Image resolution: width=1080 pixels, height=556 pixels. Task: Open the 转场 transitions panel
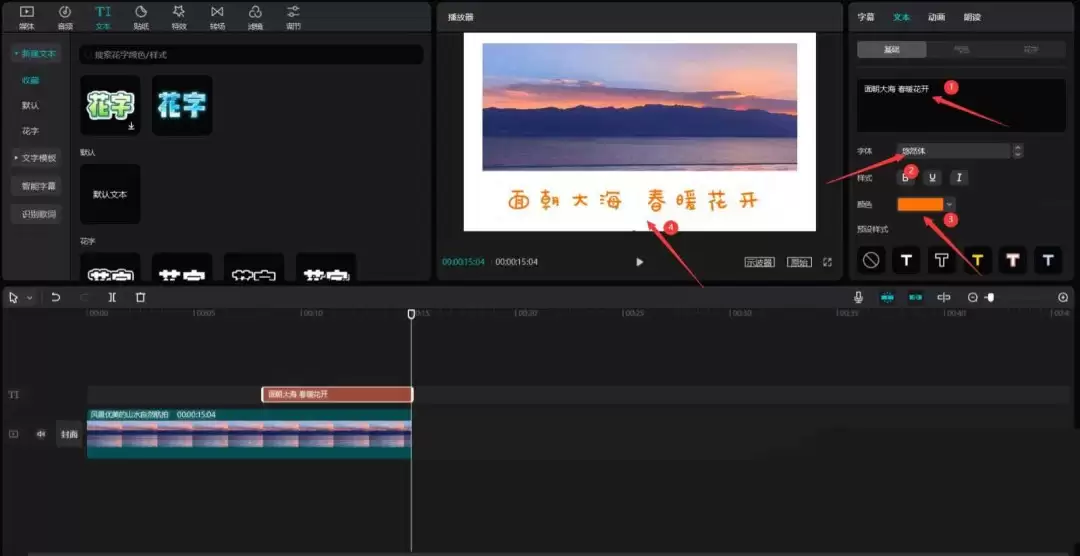[x=217, y=17]
